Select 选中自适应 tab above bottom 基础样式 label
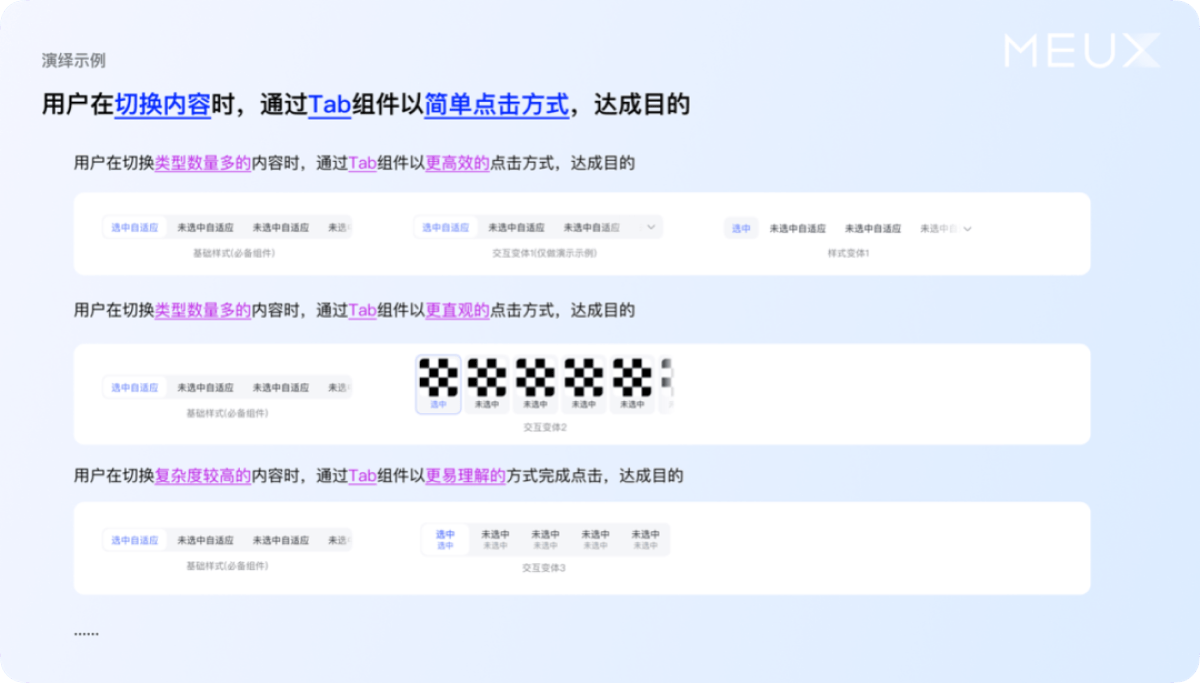1200x683 pixels. point(135,540)
